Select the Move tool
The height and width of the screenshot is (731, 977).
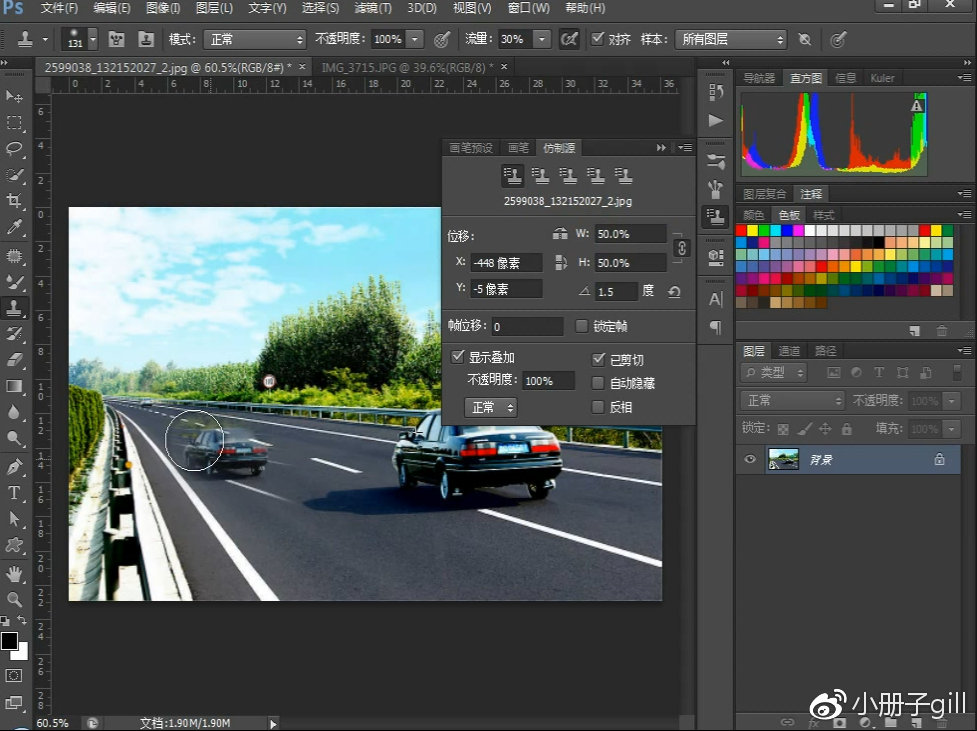[15, 96]
